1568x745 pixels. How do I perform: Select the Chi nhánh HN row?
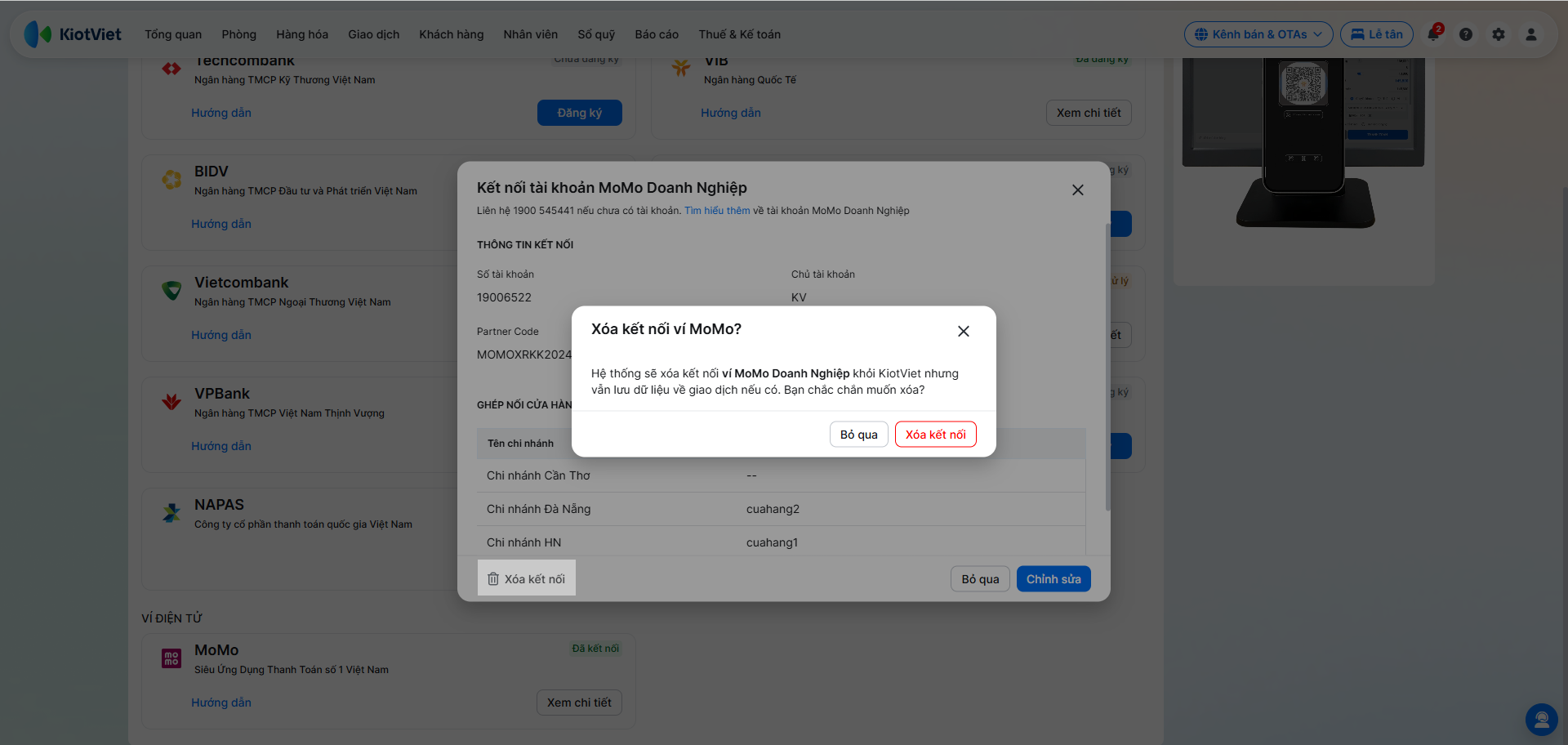781,542
